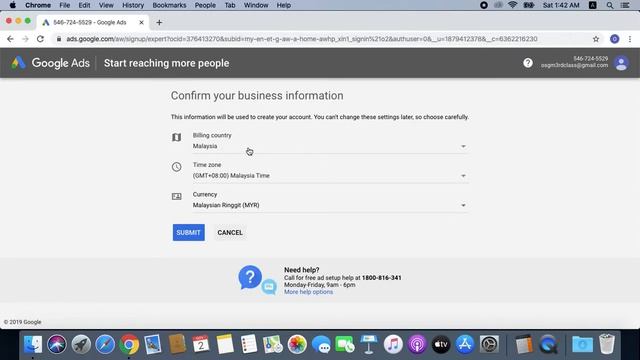The height and width of the screenshot is (360, 640).
Task: Click Chrome icon in the Dock
Action: pos(129,344)
